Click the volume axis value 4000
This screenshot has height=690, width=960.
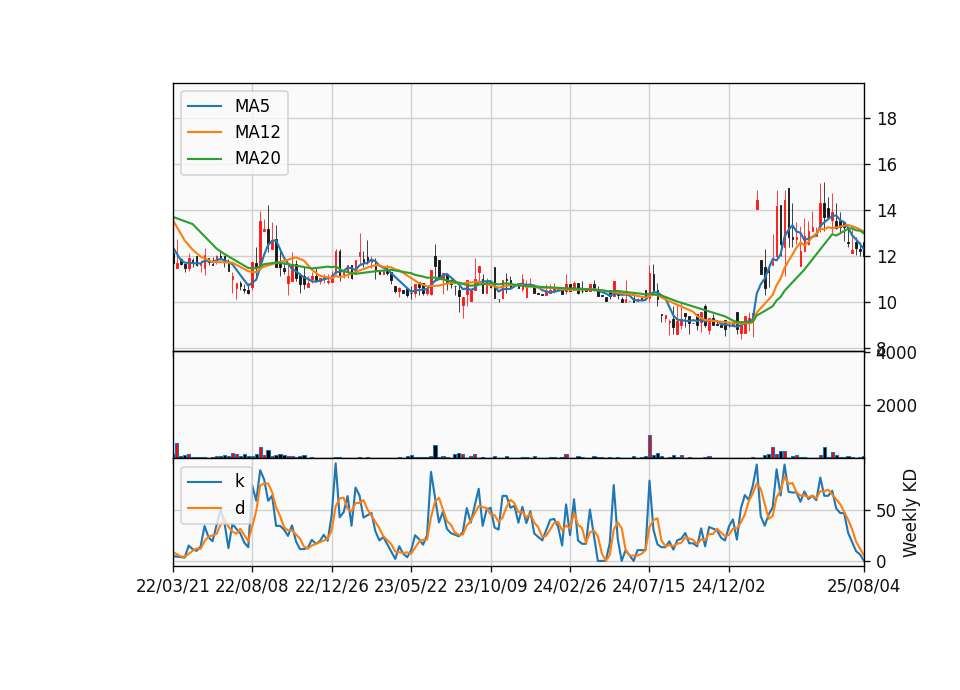coord(896,353)
